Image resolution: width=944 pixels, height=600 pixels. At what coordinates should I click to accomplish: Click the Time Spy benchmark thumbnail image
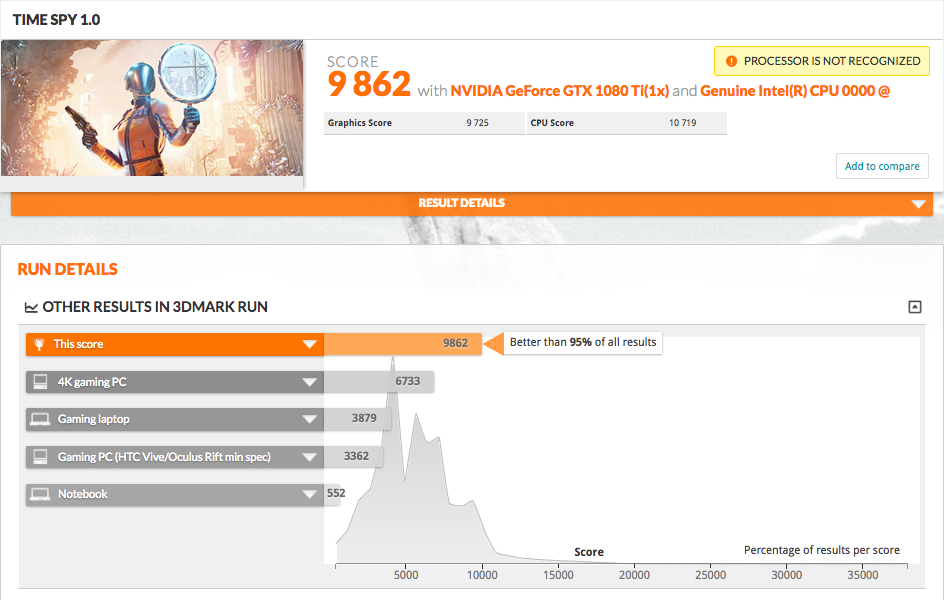152,108
